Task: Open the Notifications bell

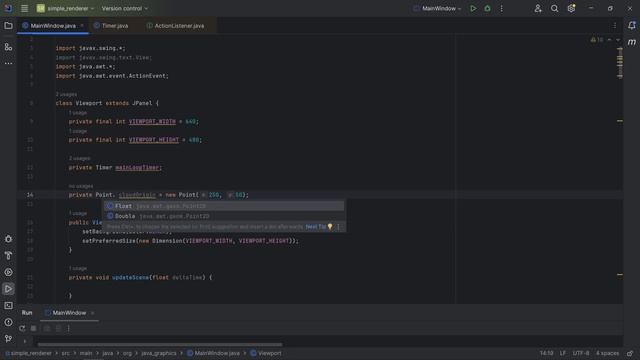Action: coord(631,26)
